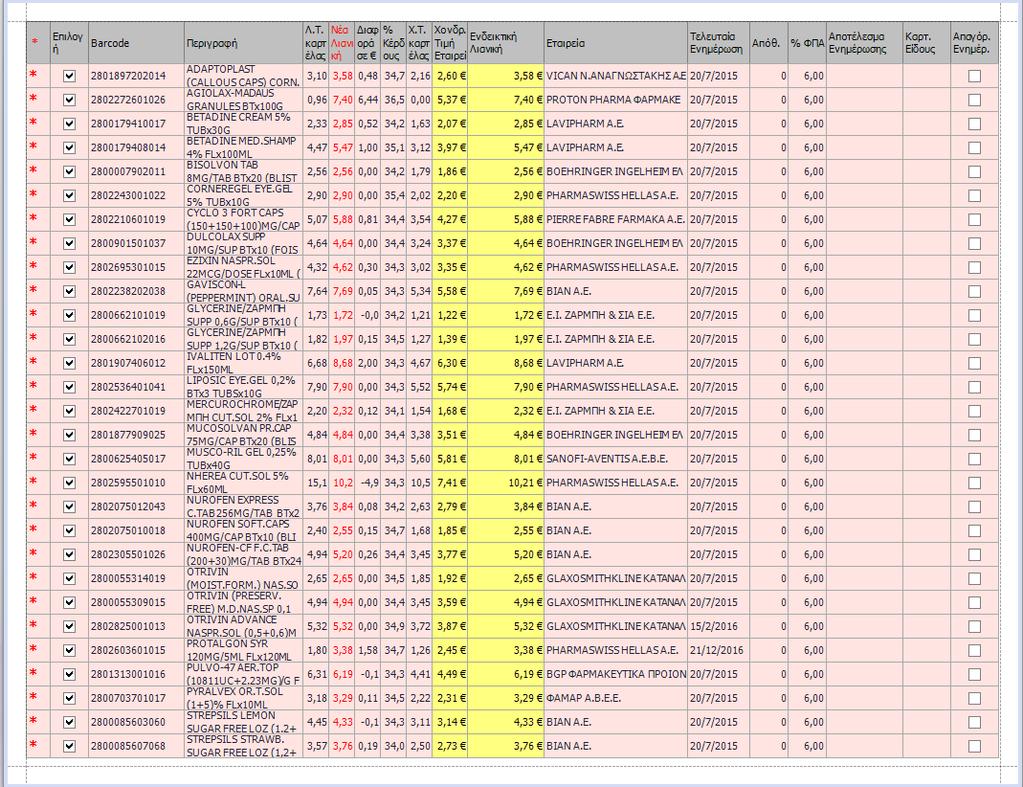
Task: Select the Απογόρ. Ενημέρ. column header
Action: coord(974,43)
